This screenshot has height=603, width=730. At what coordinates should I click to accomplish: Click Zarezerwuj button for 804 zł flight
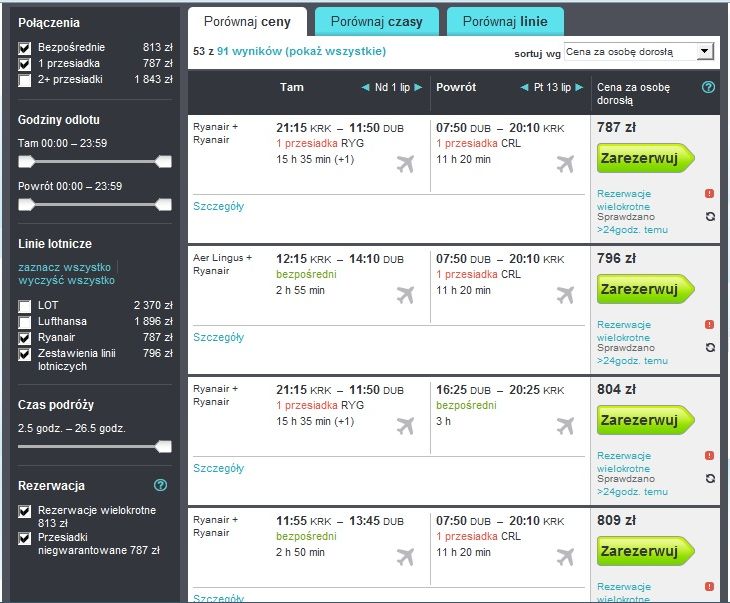tap(645, 420)
